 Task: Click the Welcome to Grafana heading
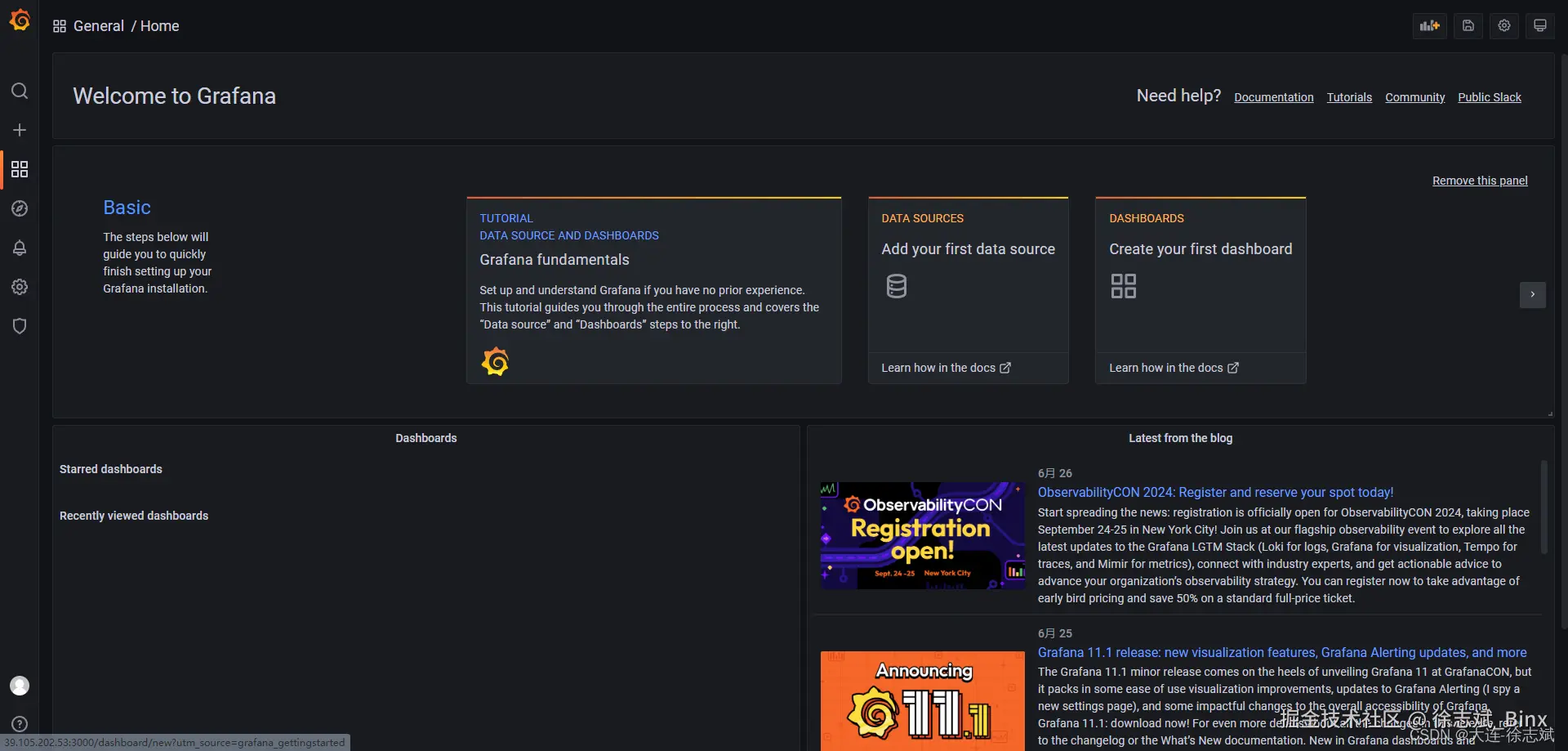[x=175, y=96]
